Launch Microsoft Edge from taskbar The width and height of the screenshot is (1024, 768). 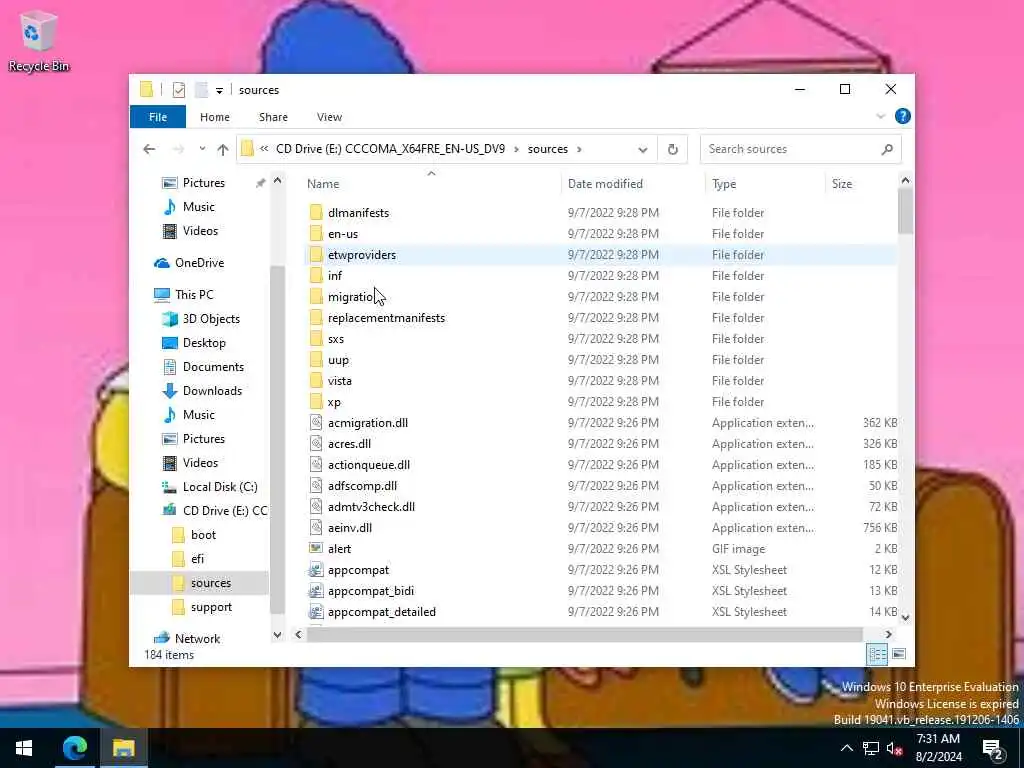coord(74,748)
